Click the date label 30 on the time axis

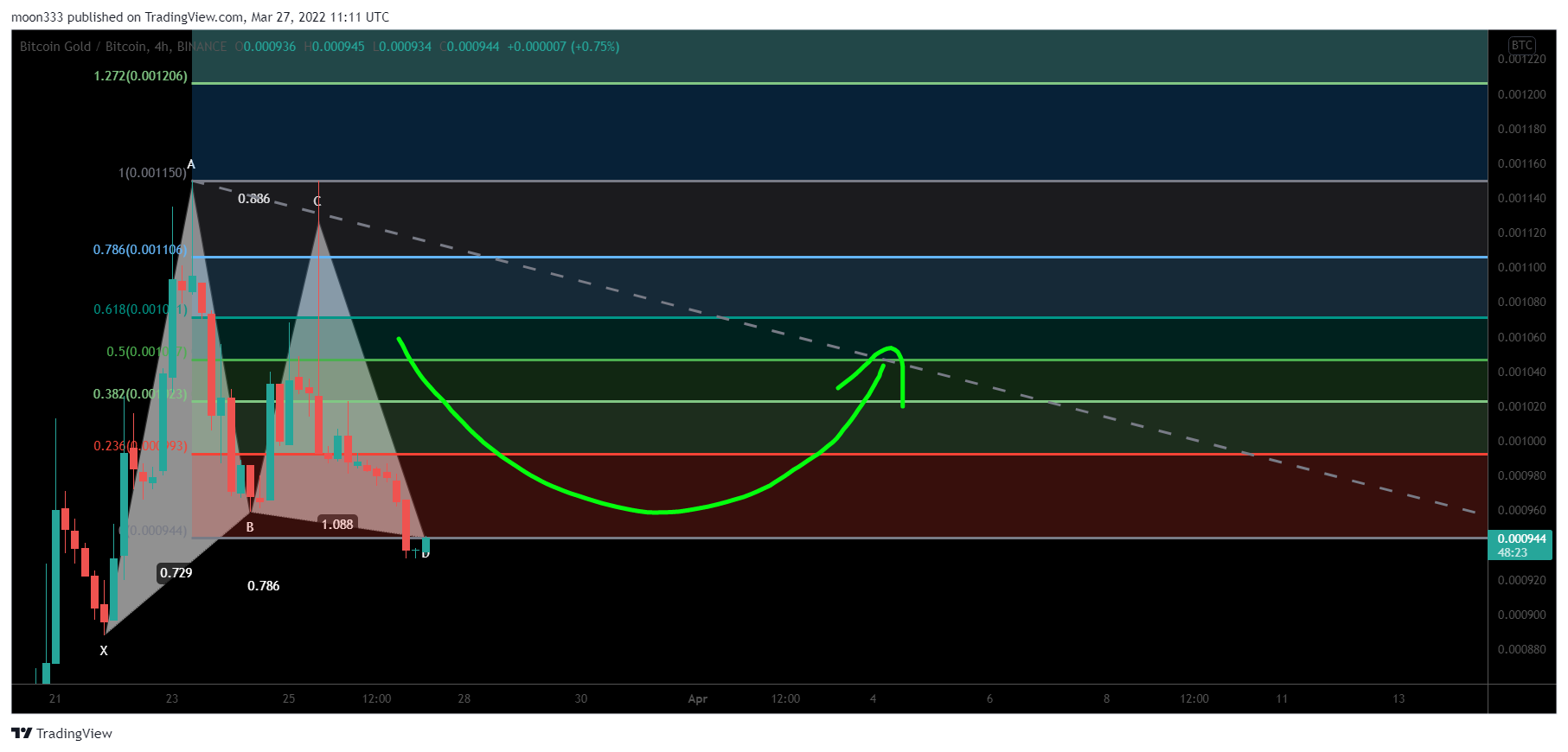pyautogui.click(x=581, y=698)
